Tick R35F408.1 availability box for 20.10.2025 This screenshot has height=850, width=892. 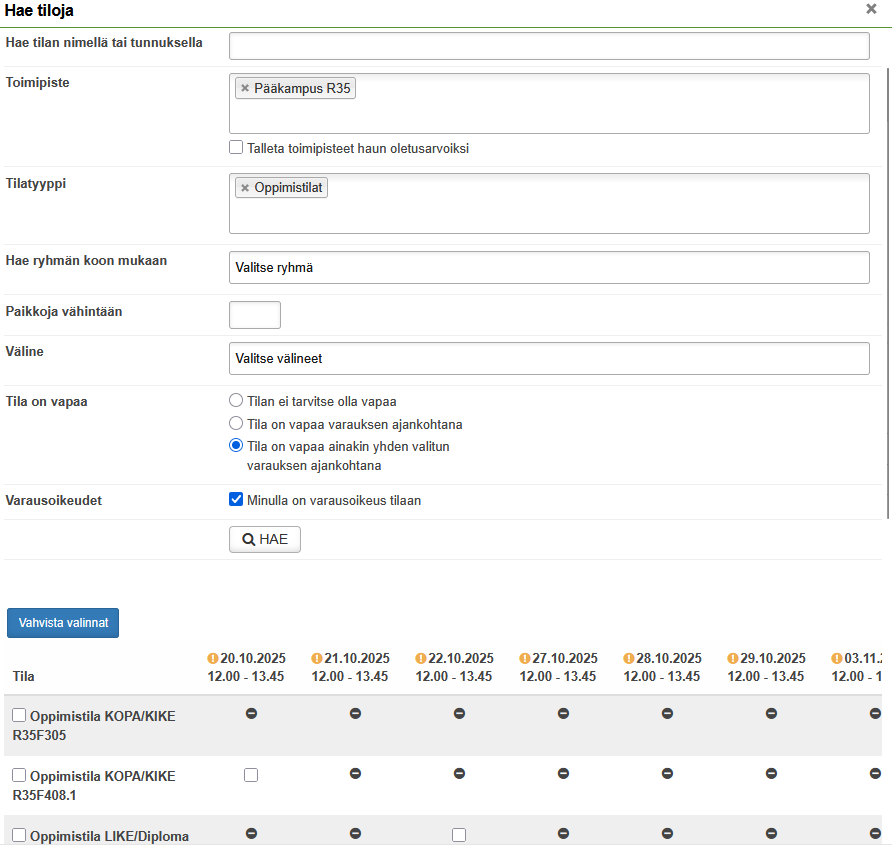coord(251,747)
